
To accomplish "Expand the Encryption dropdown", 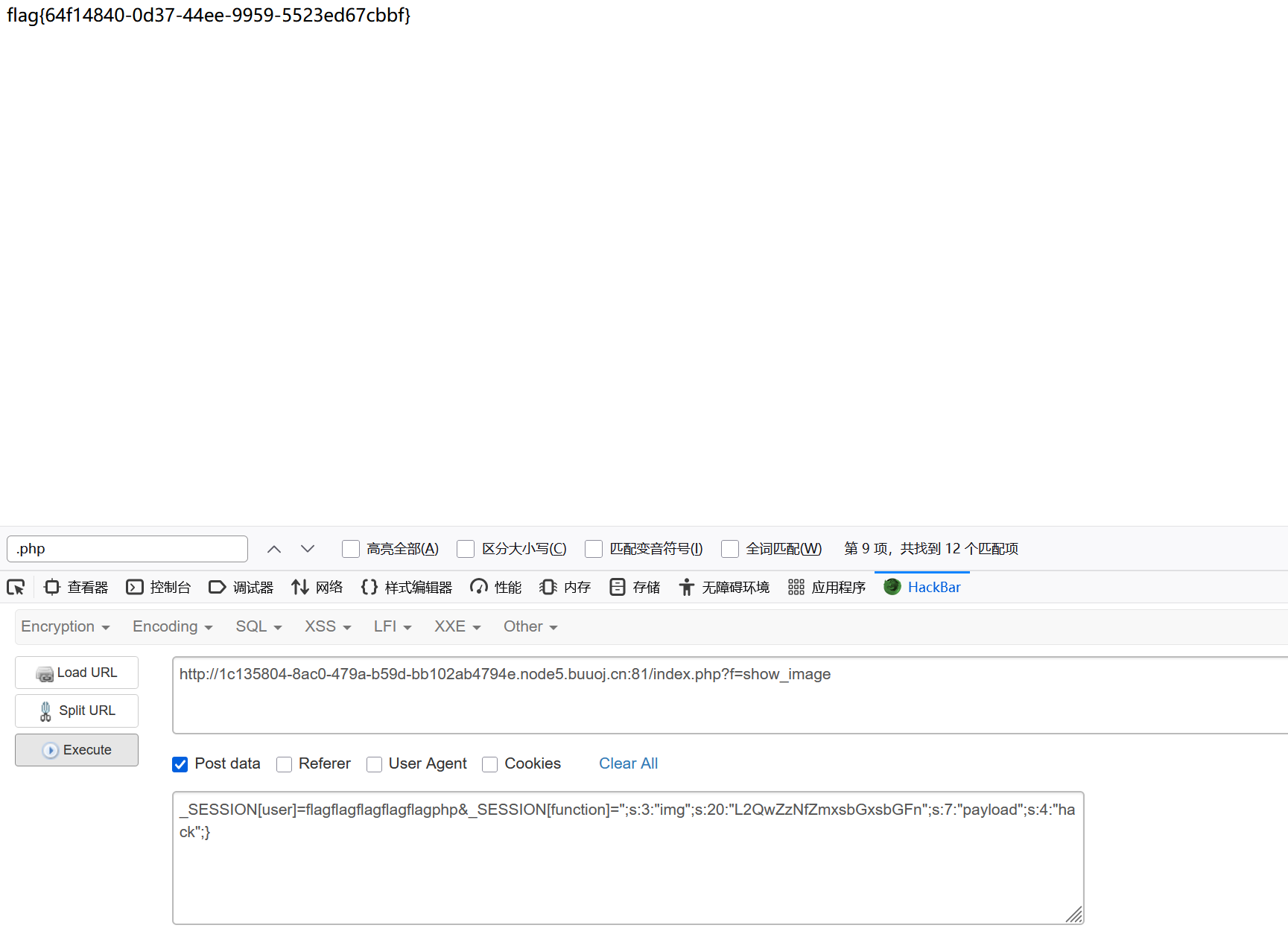I will coord(66,626).
